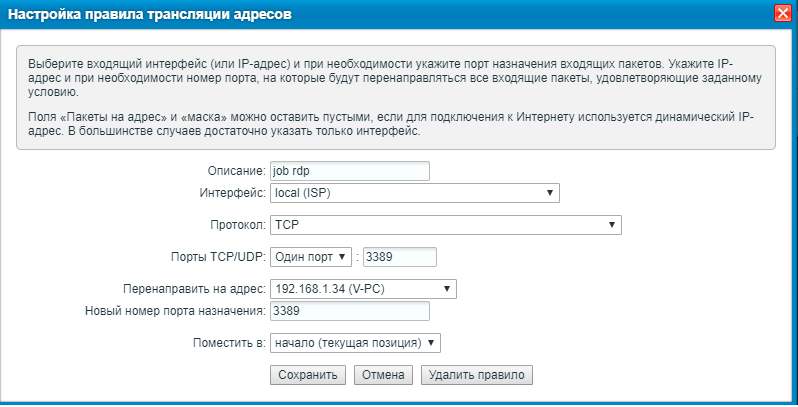Click the 'Описание:' label
Viewport: 798px width, 407px height.
point(237,171)
